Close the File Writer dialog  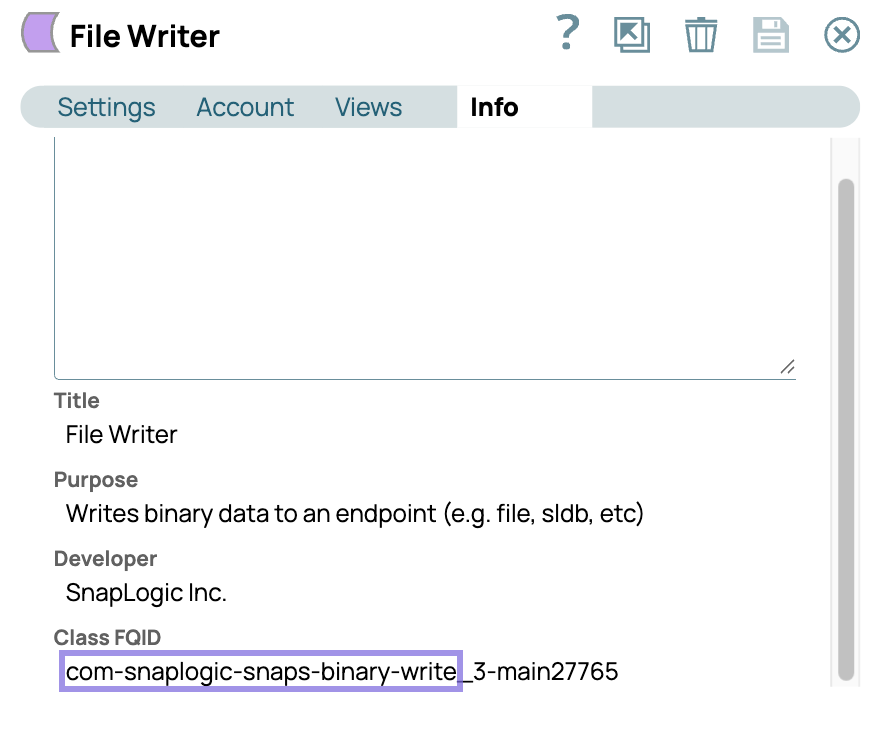pos(842,35)
